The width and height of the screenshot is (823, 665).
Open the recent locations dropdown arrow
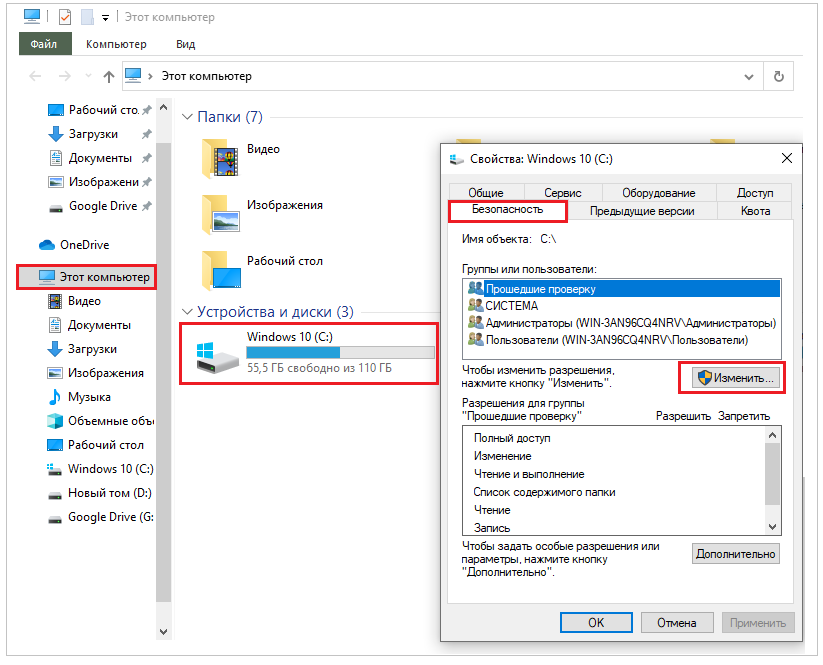[x=88, y=77]
